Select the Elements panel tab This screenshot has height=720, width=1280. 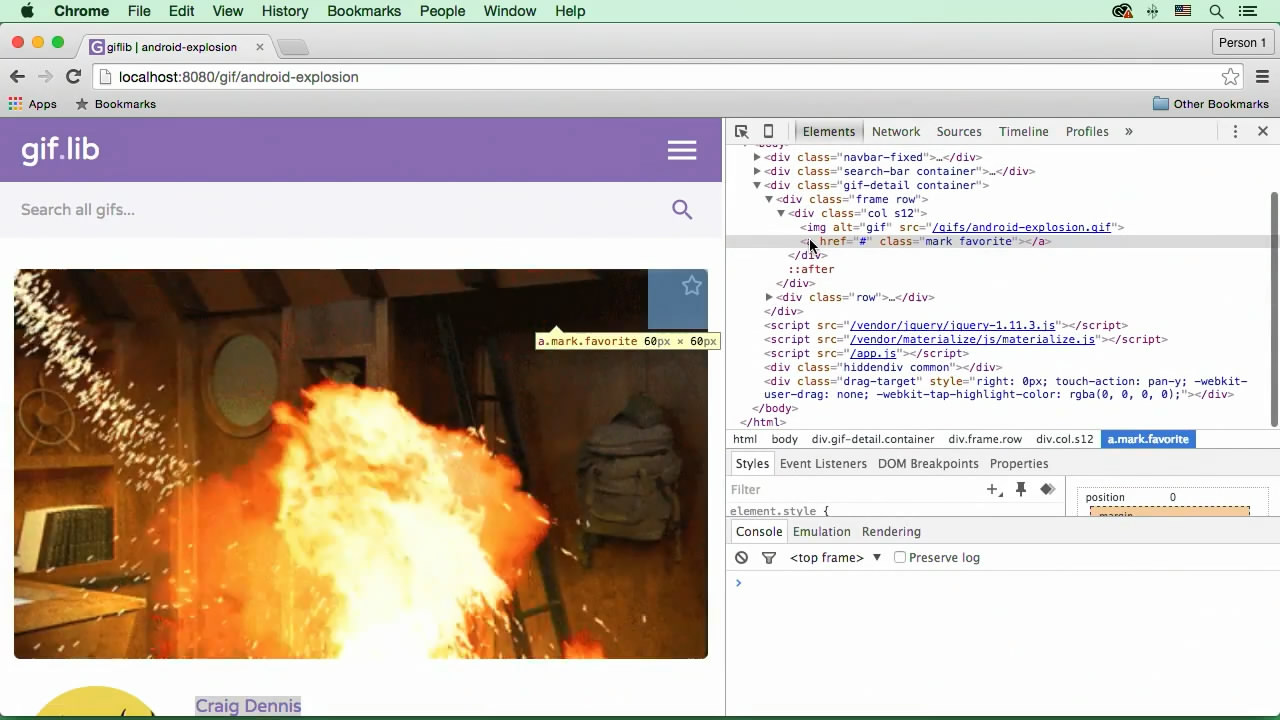(828, 131)
